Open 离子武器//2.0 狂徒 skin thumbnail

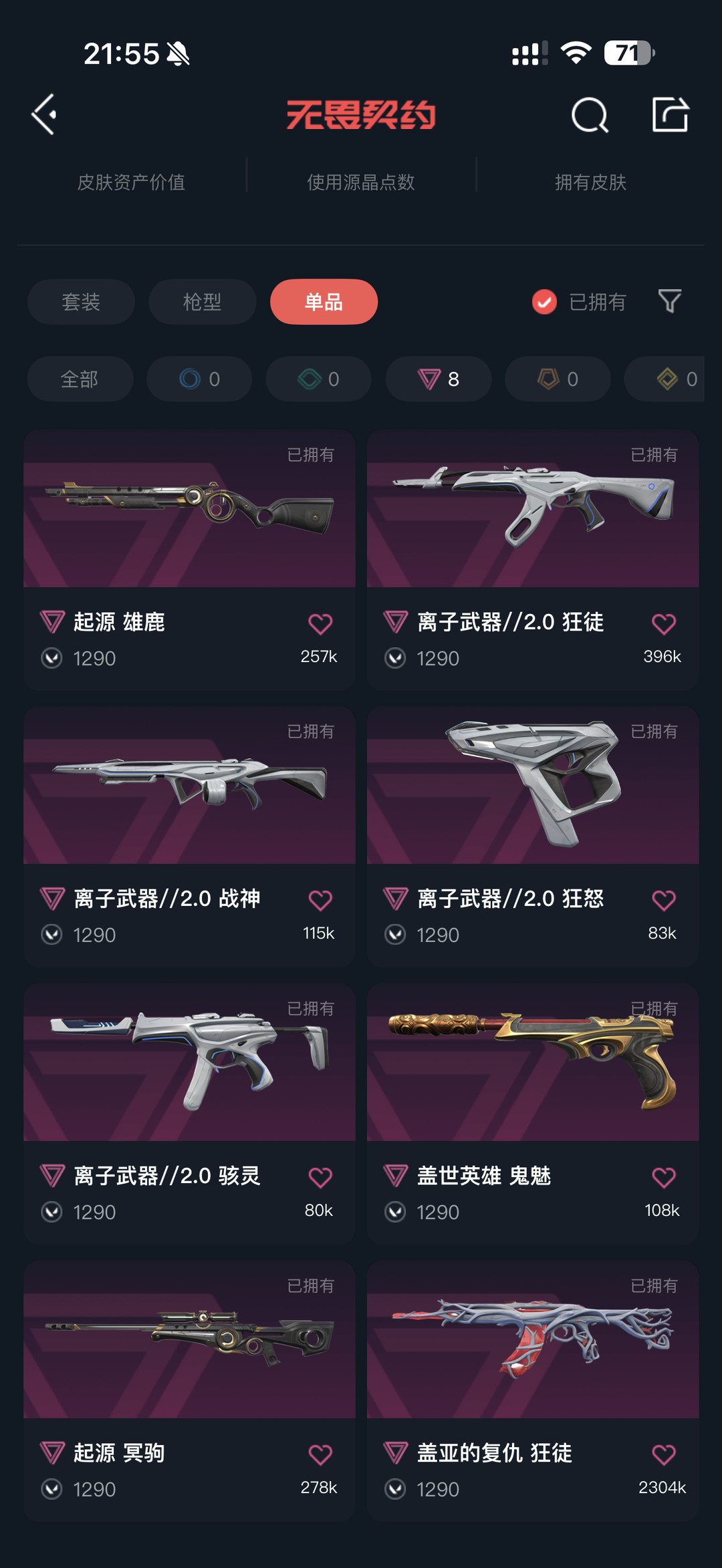coord(533,509)
